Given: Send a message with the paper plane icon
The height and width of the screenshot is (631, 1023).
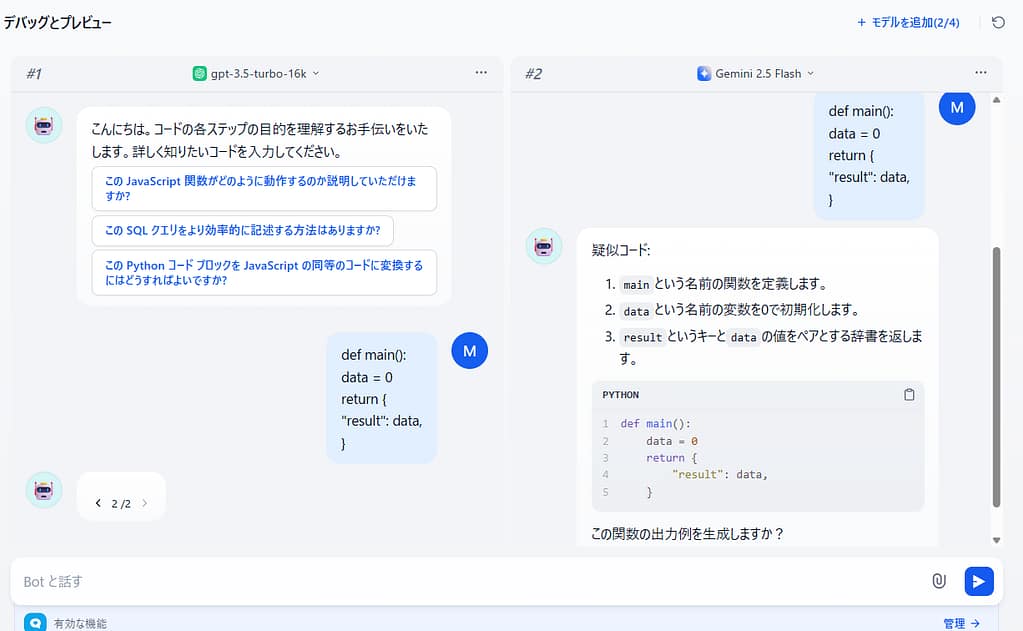Looking at the screenshot, I should point(978,581).
